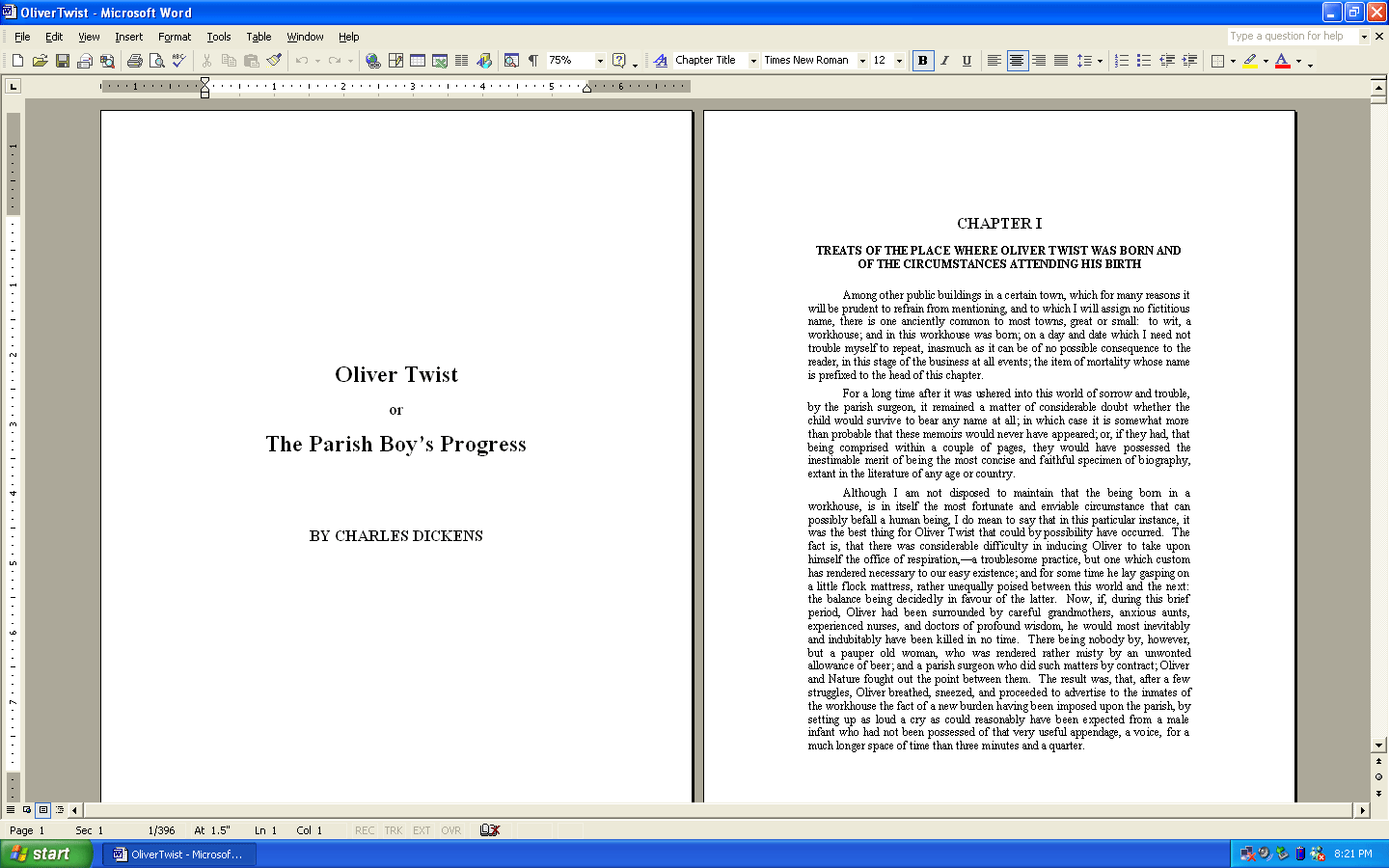Image resolution: width=1389 pixels, height=868 pixels.
Task: Switch to Outline view
Action: click(60, 810)
